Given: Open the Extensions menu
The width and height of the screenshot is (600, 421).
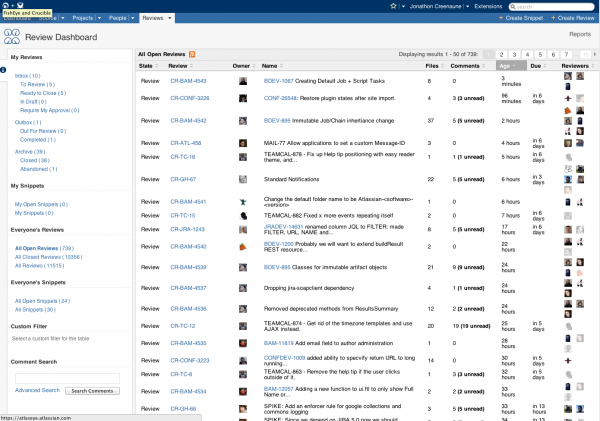Looking at the screenshot, I should pyautogui.click(x=488, y=6).
